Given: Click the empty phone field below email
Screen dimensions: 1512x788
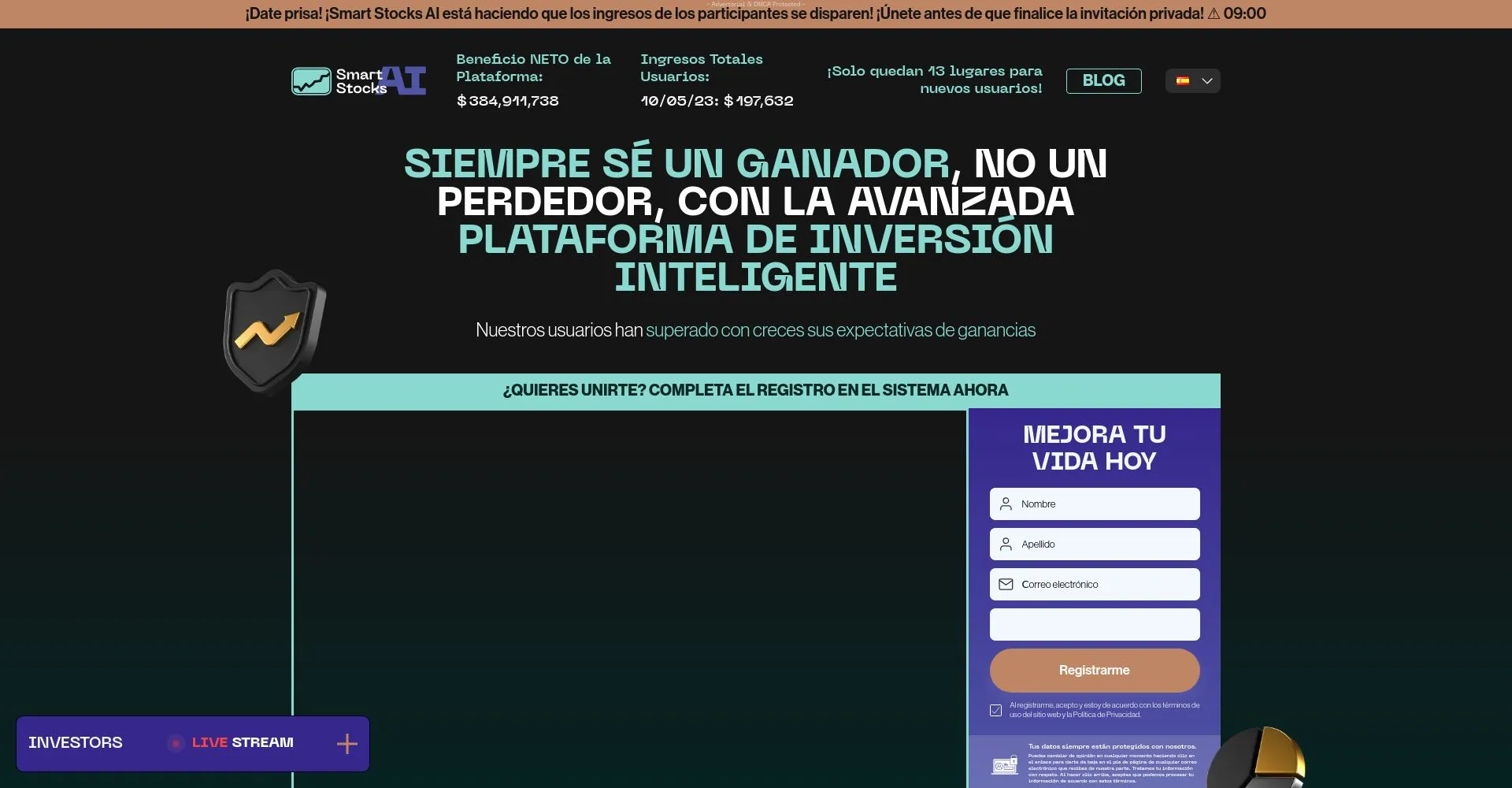Looking at the screenshot, I should [1095, 624].
